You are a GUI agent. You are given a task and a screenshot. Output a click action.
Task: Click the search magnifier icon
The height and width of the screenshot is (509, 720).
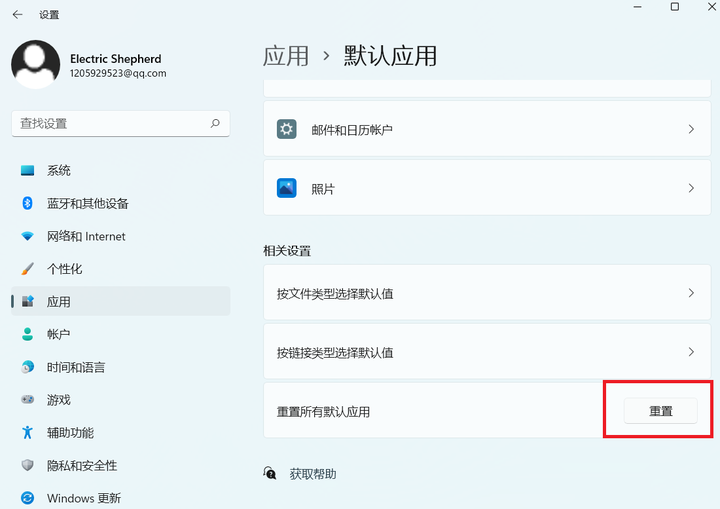tap(215, 123)
